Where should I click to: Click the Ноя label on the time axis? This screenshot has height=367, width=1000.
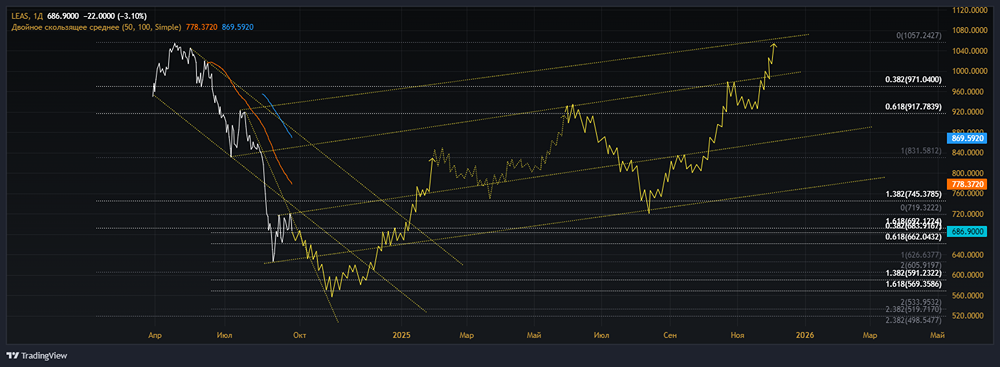point(737,334)
